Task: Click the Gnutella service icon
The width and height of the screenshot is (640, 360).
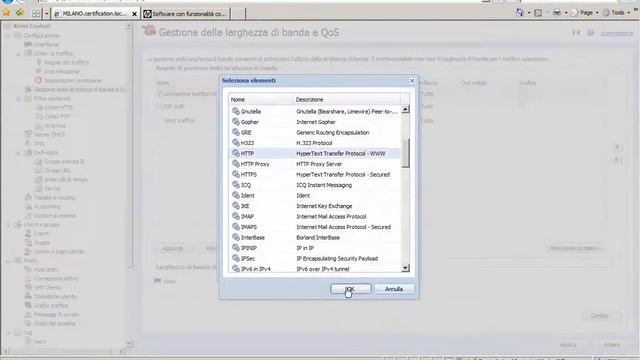Action: point(236,111)
